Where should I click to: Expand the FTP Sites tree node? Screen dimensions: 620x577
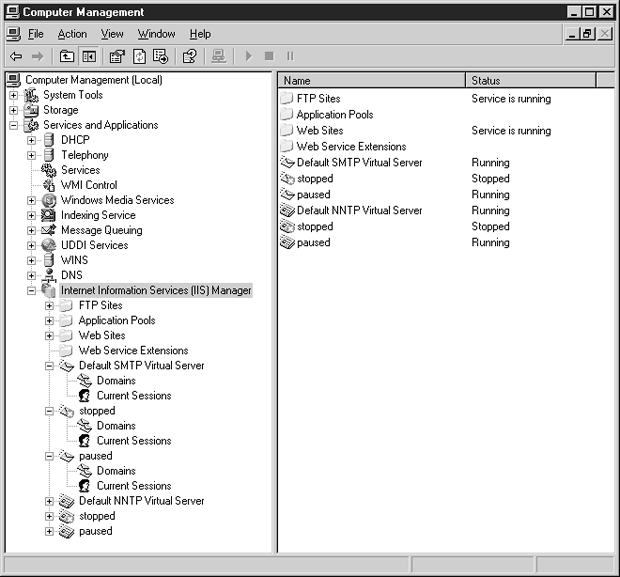click(x=50, y=306)
